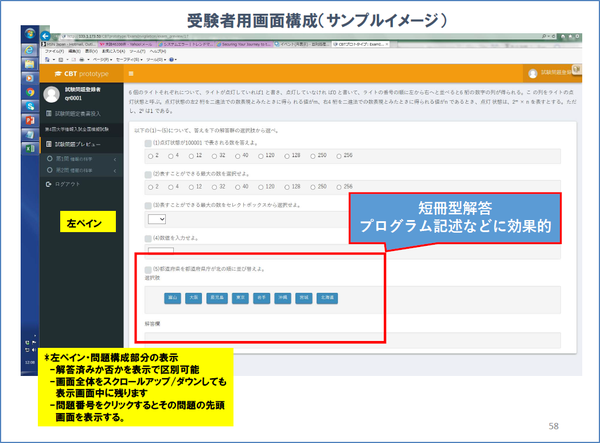Click the header user avatar at top right

(x=533, y=73)
